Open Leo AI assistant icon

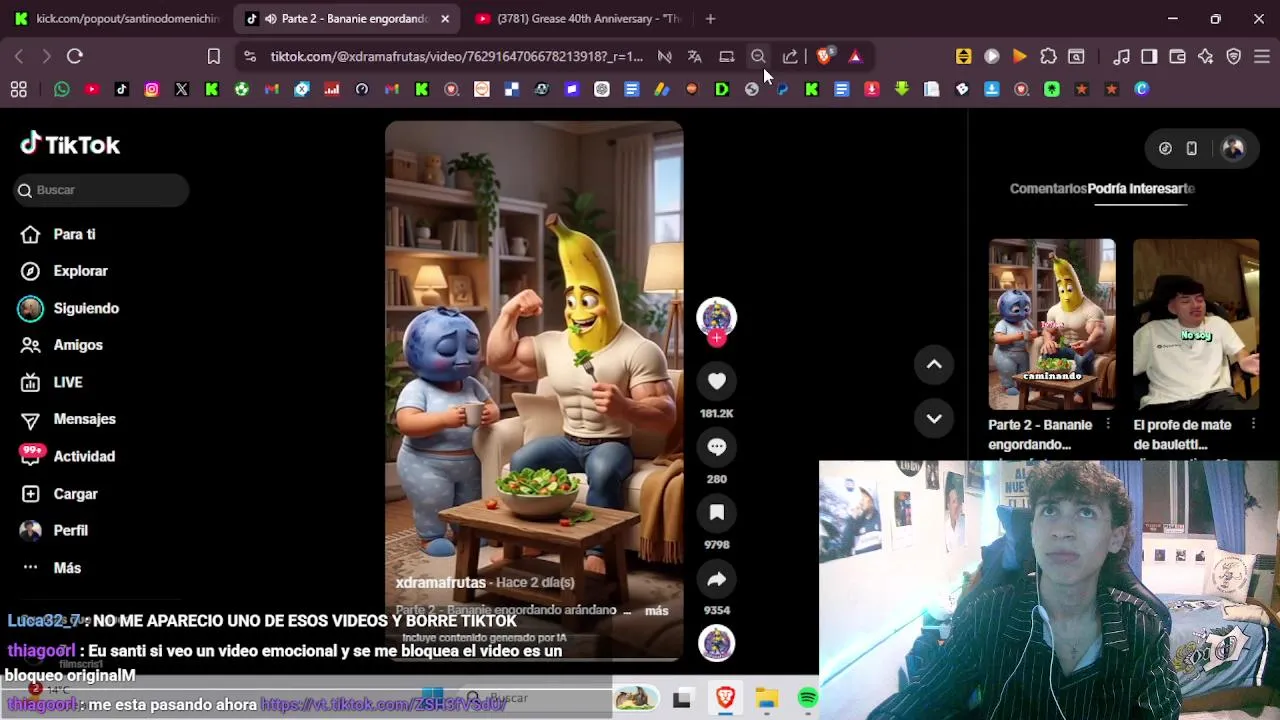pos(1206,56)
